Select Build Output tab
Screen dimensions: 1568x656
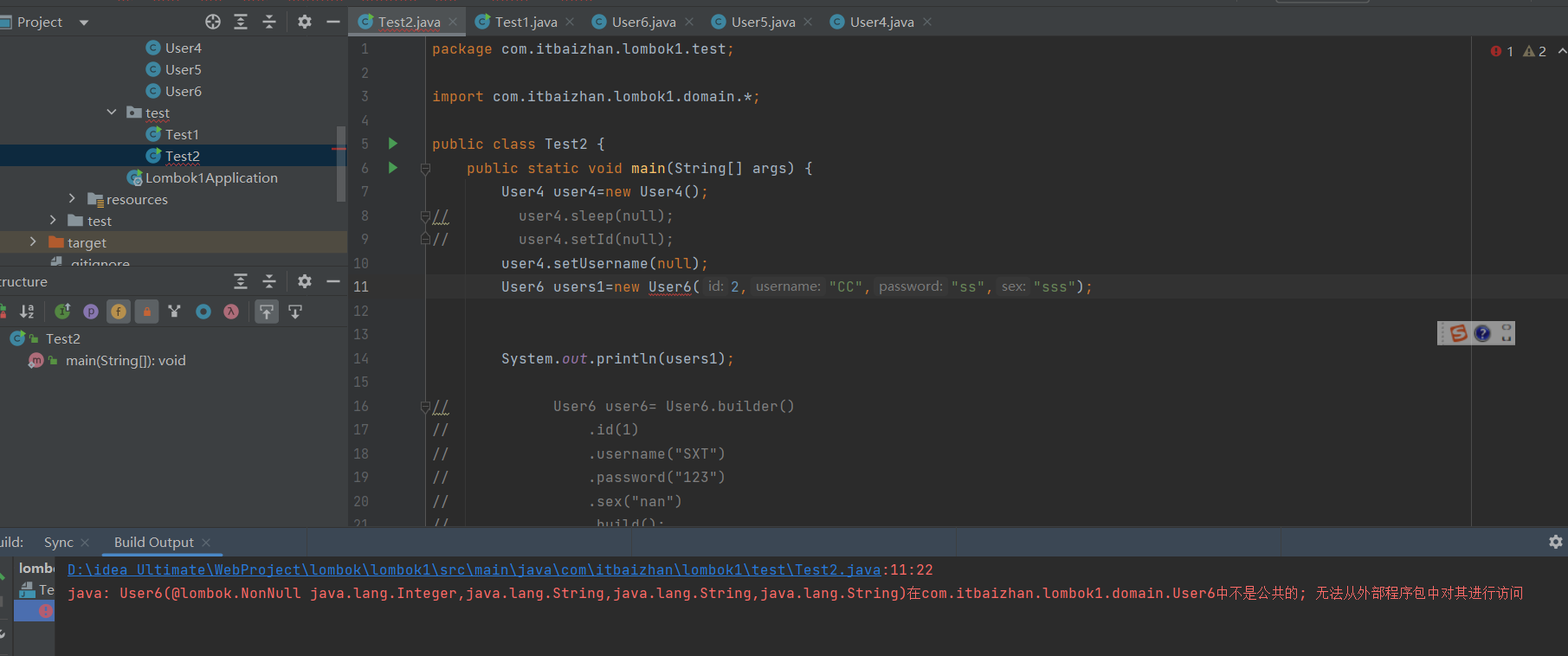pos(154,542)
